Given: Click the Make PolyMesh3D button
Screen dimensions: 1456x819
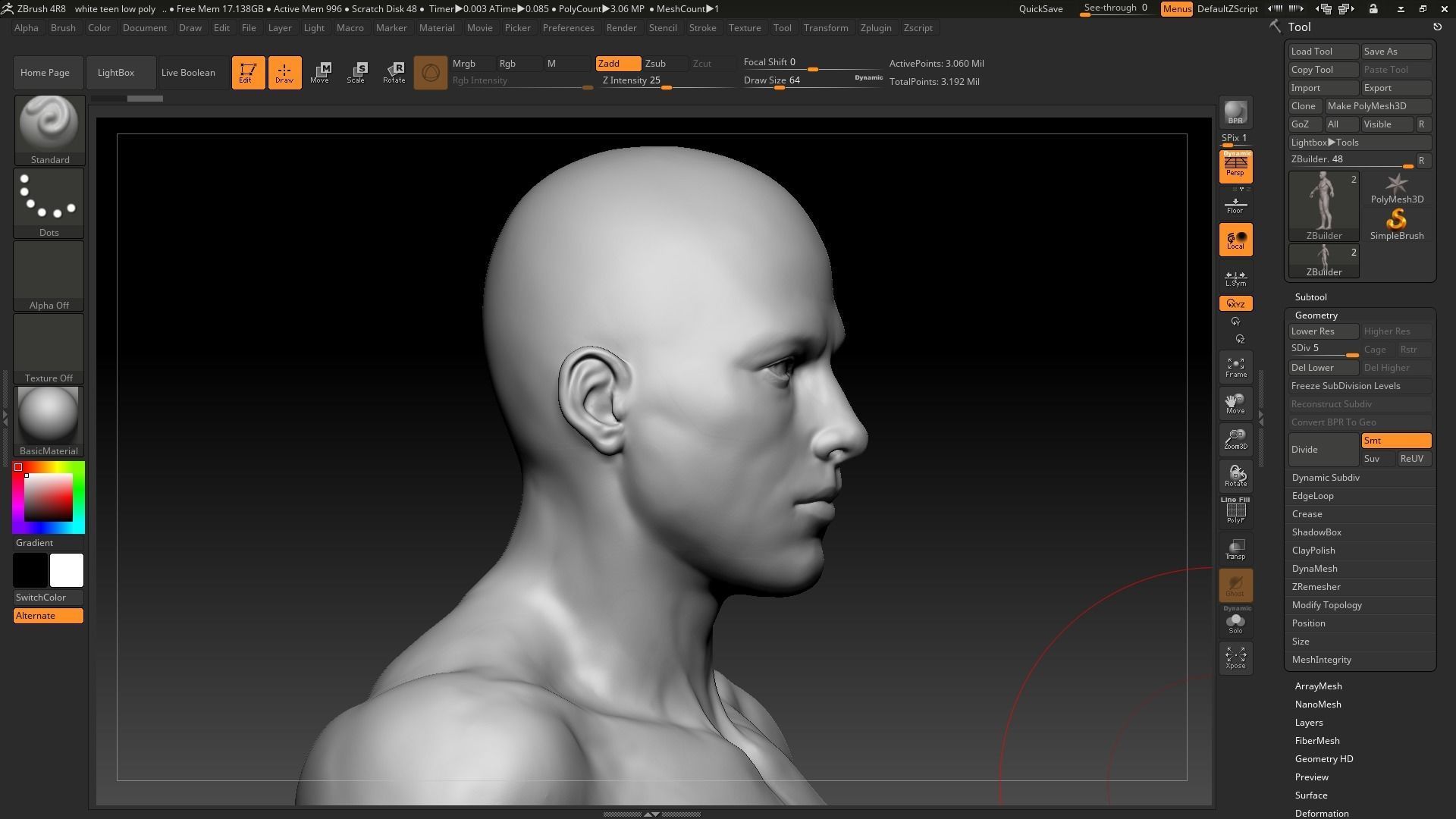Looking at the screenshot, I should pyautogui.click(x=1378, y=106).
